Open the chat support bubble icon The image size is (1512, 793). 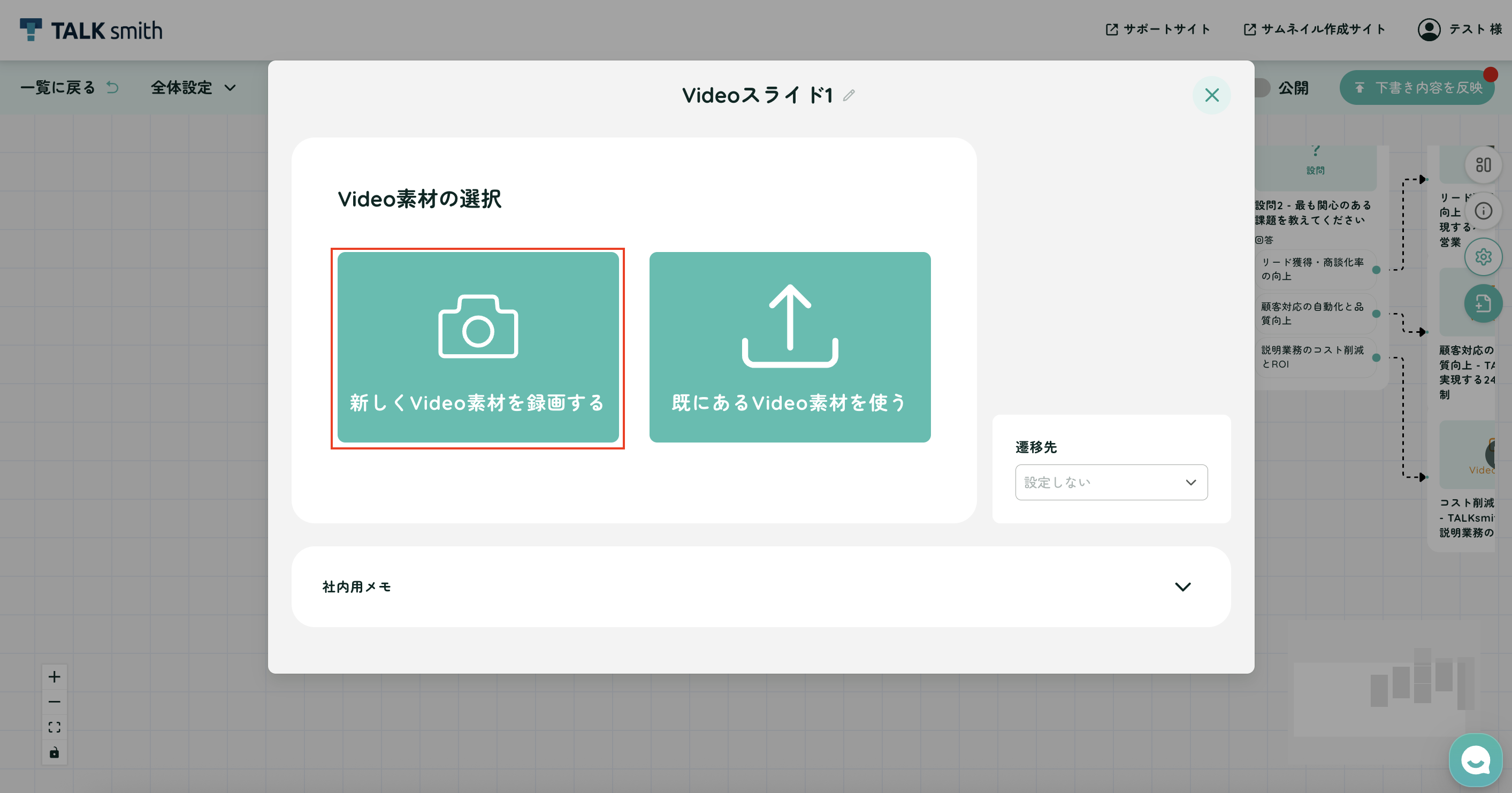[x=1475, y=759]
